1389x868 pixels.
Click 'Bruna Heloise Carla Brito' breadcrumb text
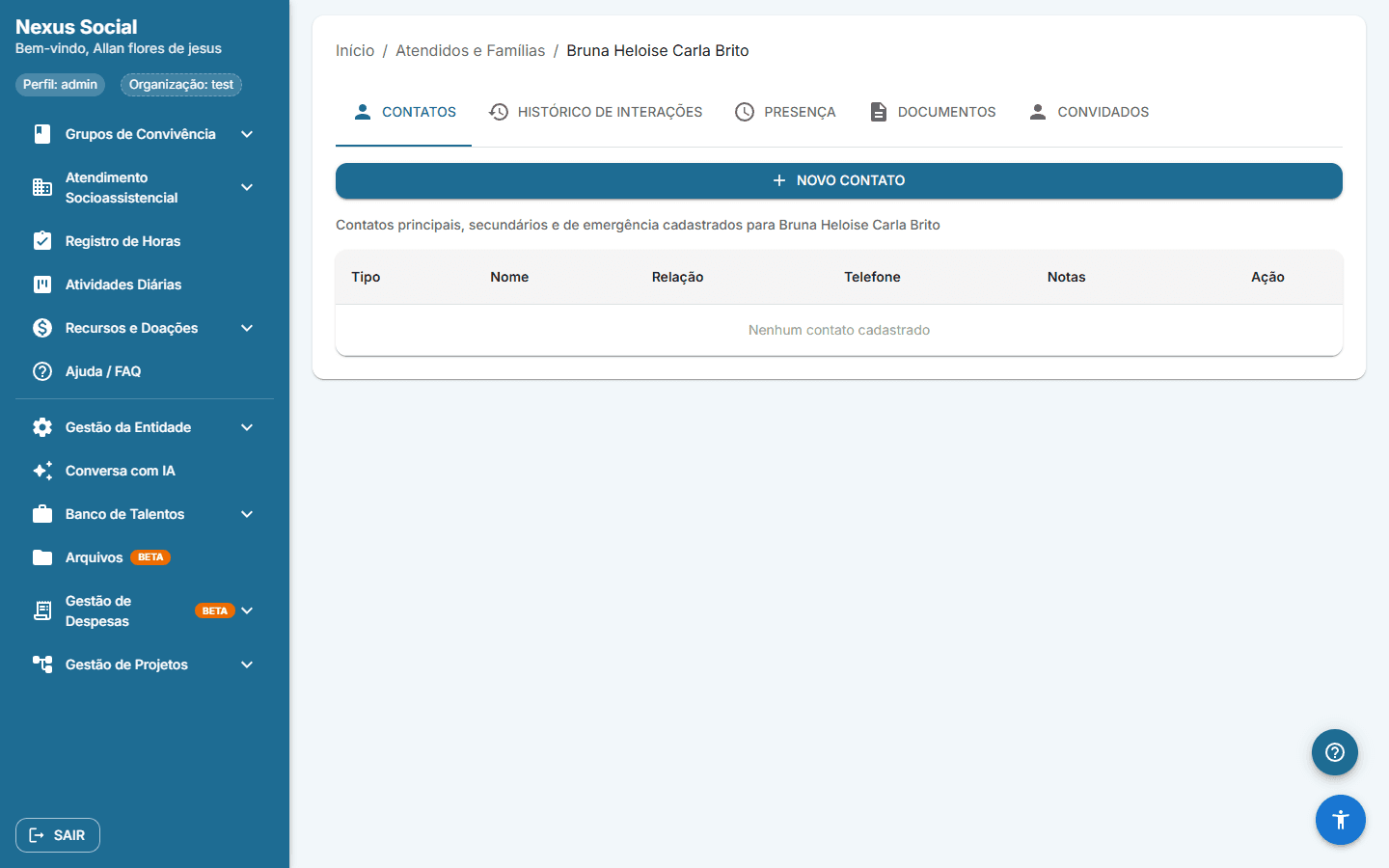(x=658, y=50)
